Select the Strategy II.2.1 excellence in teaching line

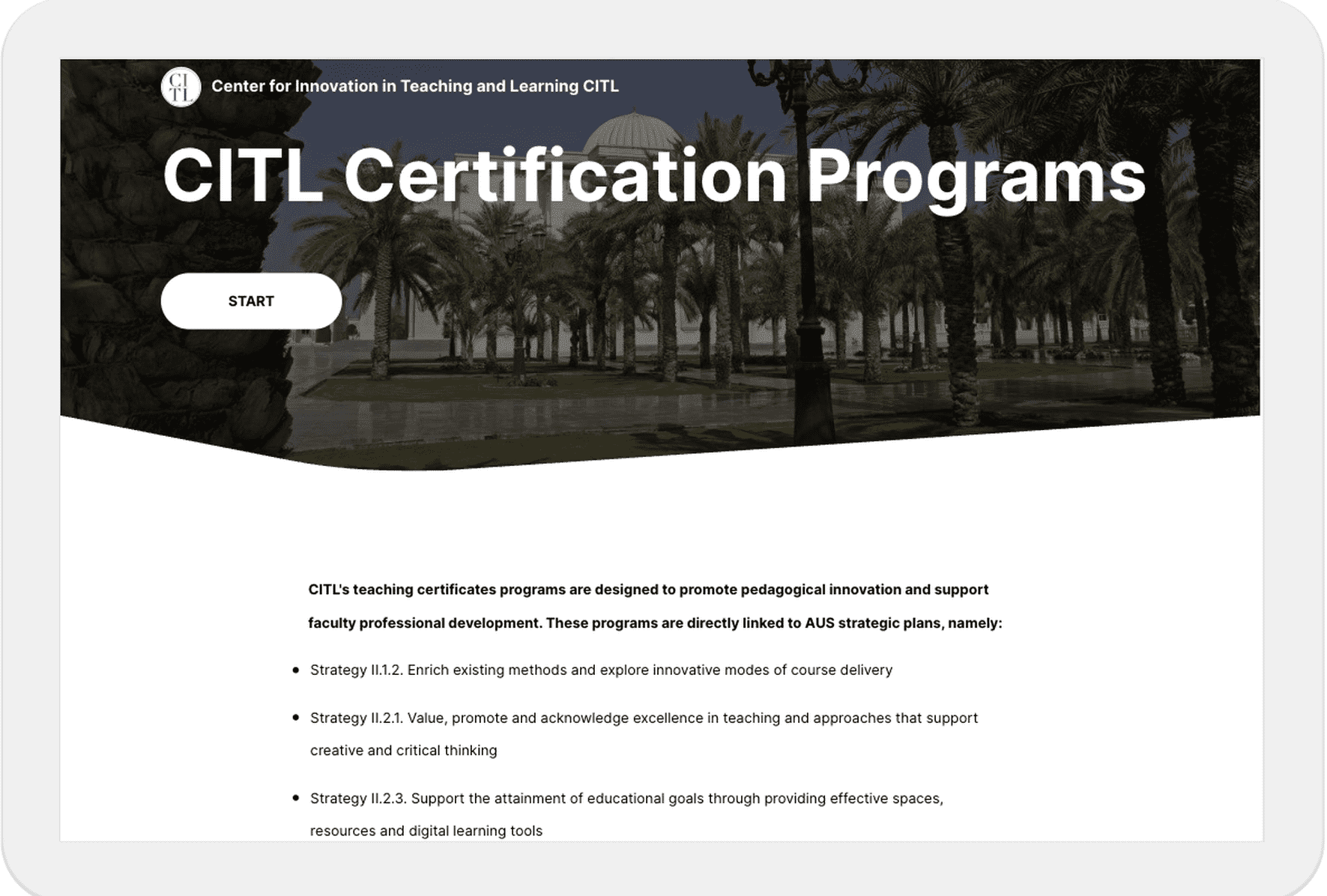click(644, 718)
